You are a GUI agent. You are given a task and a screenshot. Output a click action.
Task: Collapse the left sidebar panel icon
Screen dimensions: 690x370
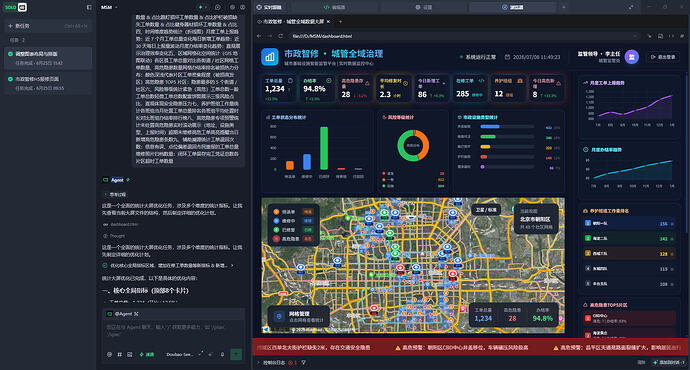[89, 7]
